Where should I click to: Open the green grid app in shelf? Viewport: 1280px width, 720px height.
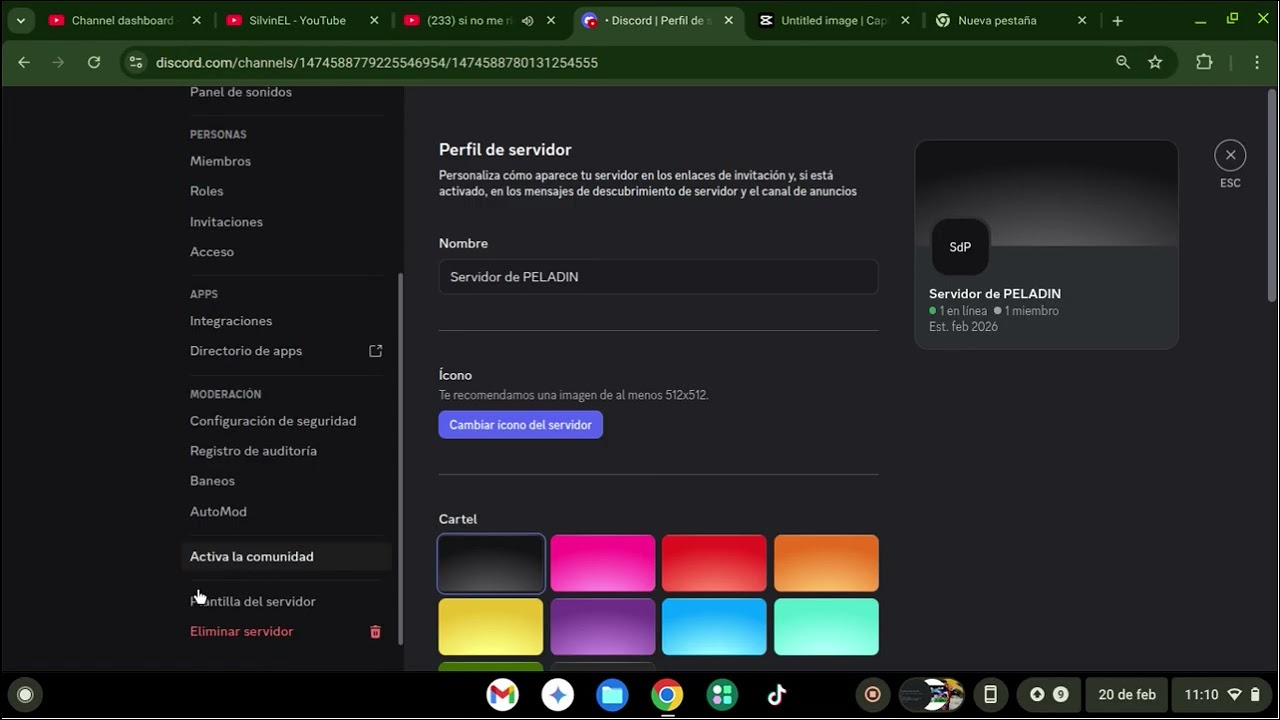tap(721, 695)
